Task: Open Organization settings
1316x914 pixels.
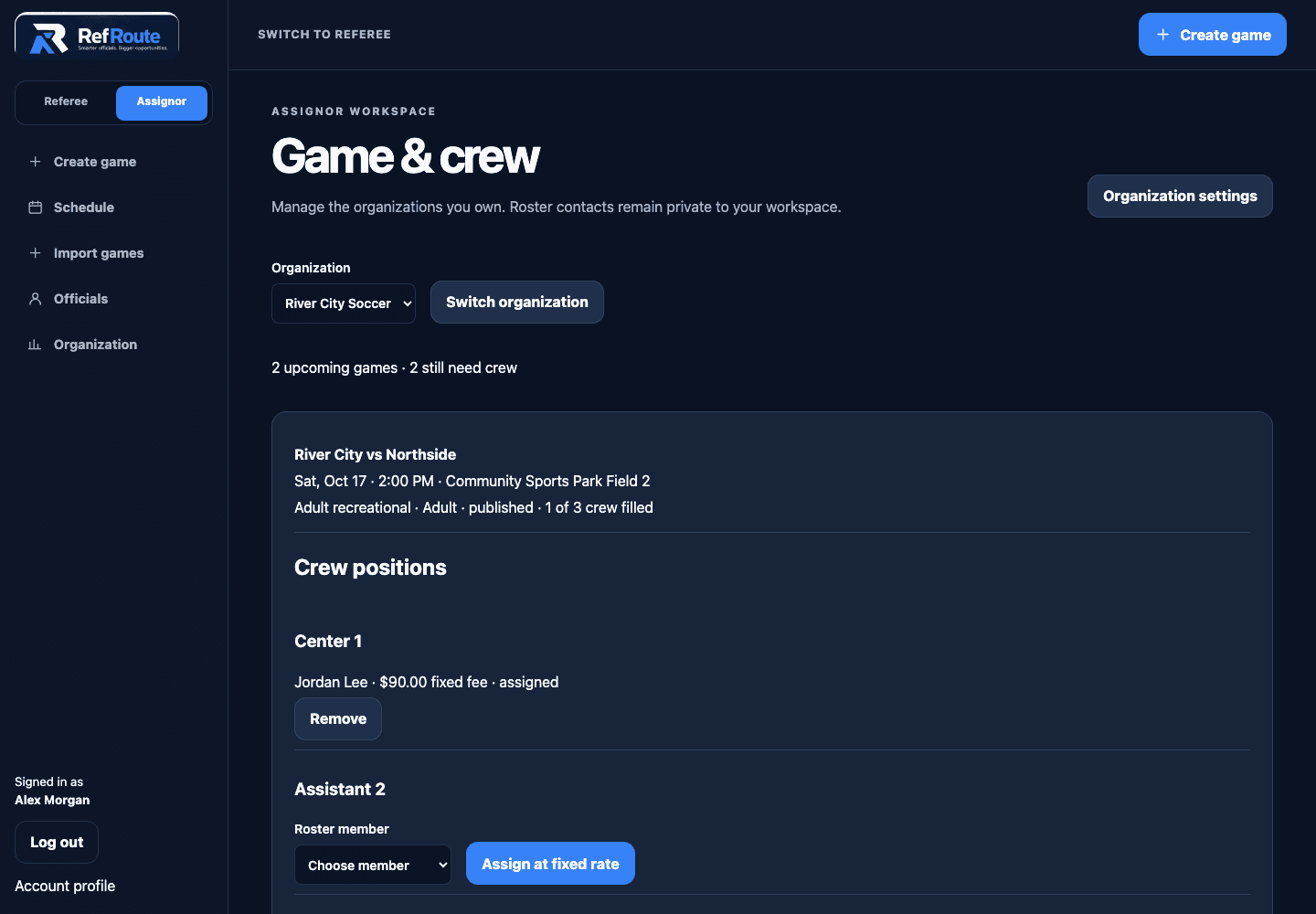Action: (1180, 196)
